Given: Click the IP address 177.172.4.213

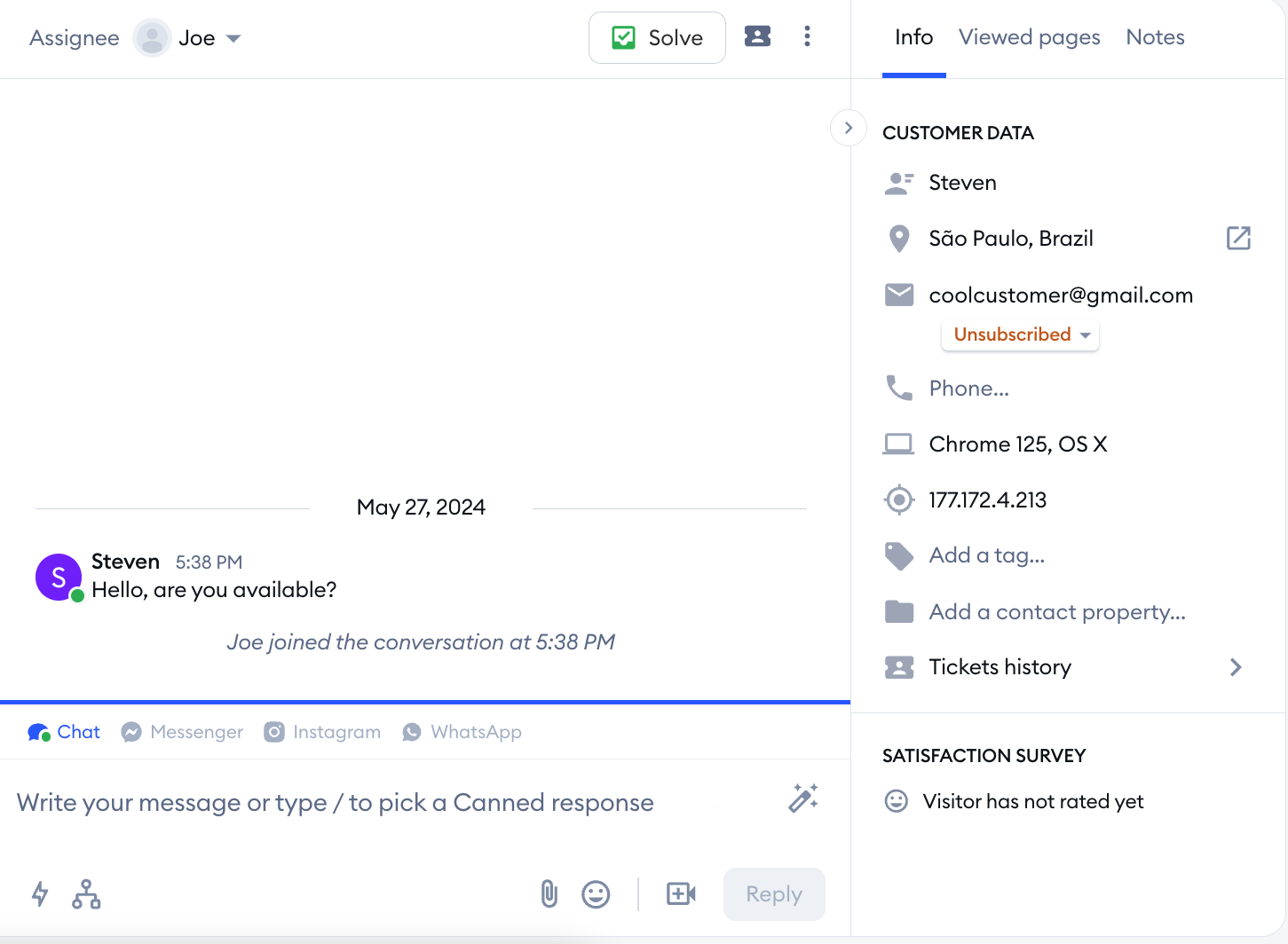Looking at the screenshot, I should coord(987,500).
